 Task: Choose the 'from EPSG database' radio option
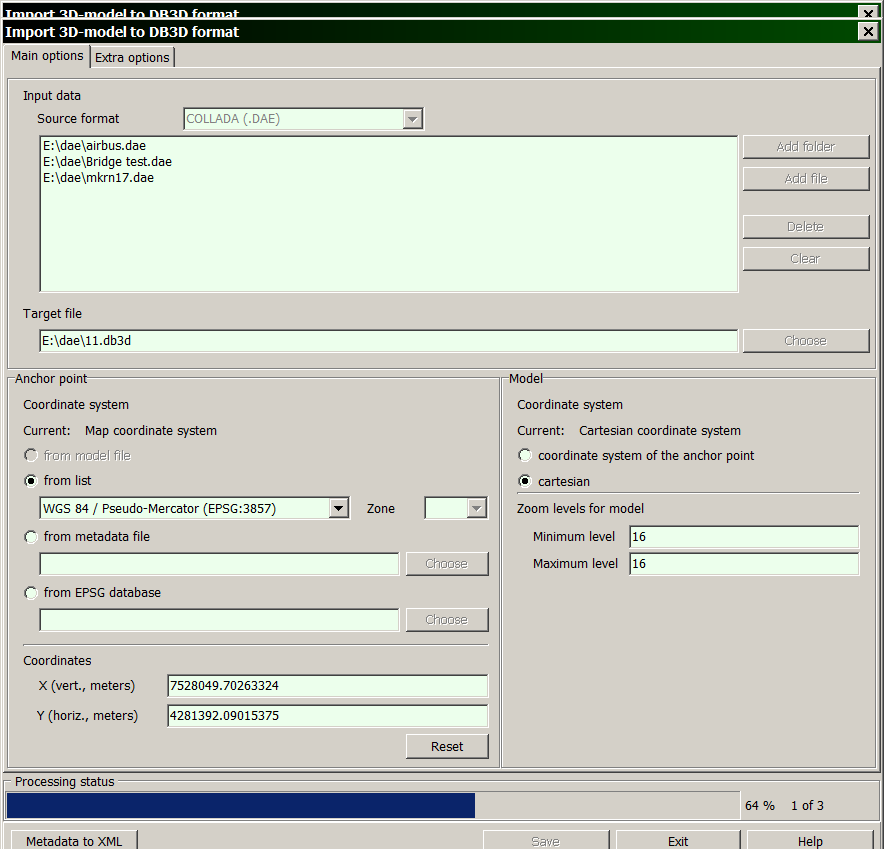pyautogui.click(x=31, y=593)
